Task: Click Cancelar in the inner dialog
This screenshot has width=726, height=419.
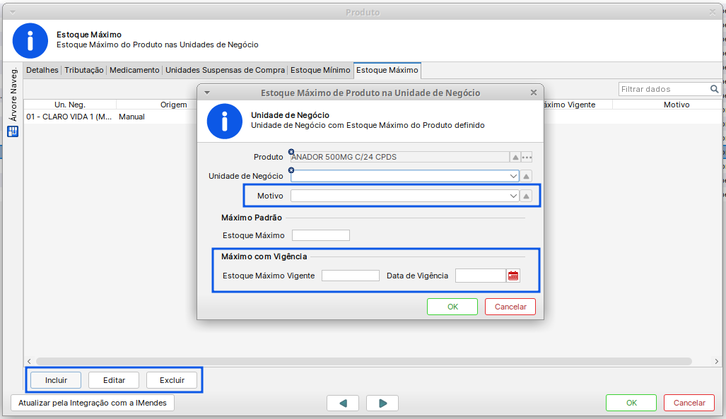Action: [510, 306]
